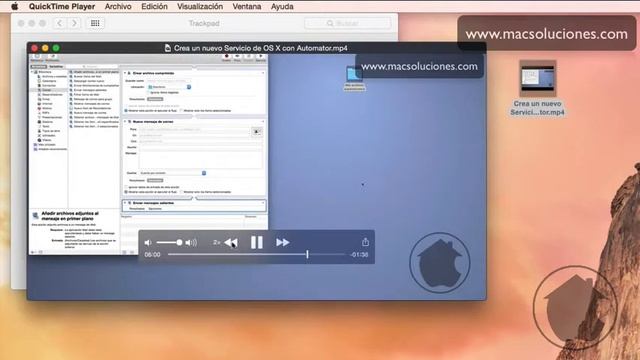This screenshot has height=360, width=640.
Task: Click the document icon in QuickTime title bar
Action: point(167,48)
